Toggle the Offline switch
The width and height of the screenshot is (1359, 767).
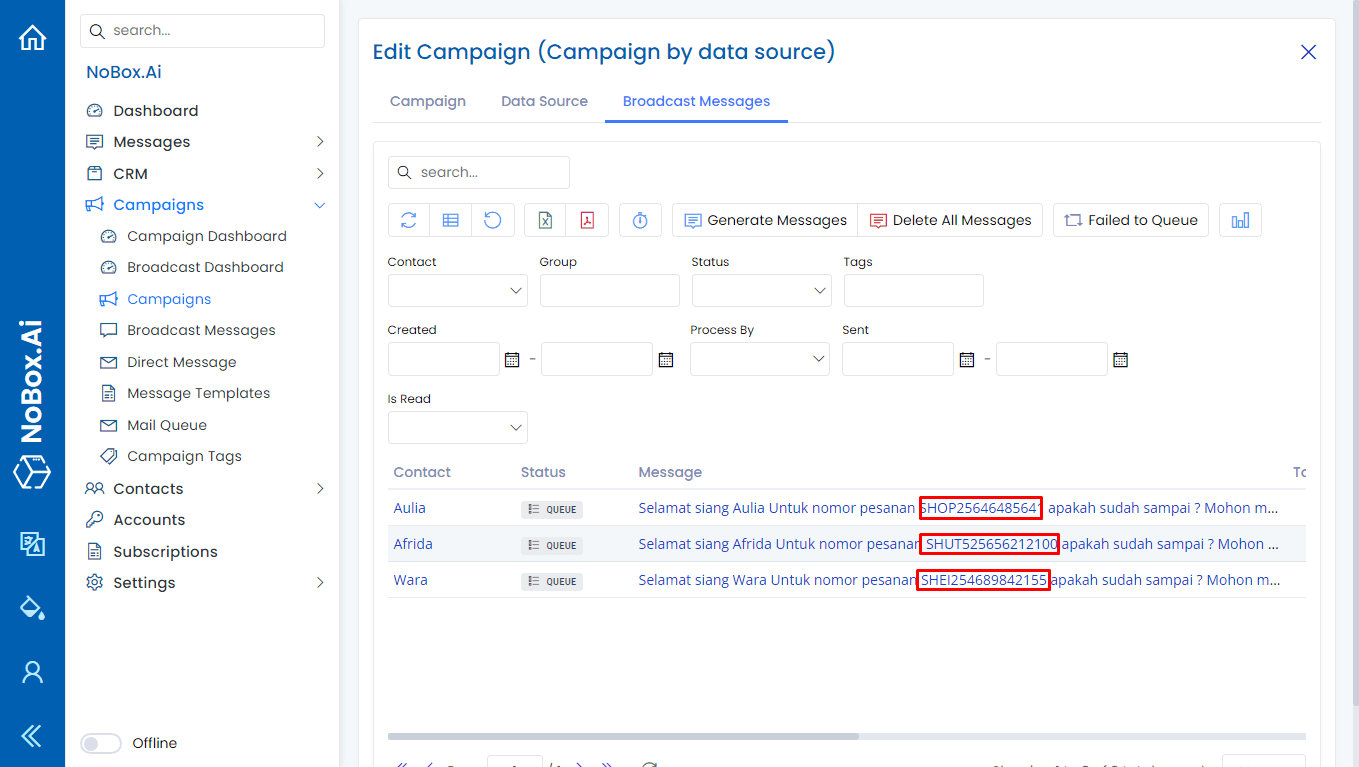[x=100, y=743]
